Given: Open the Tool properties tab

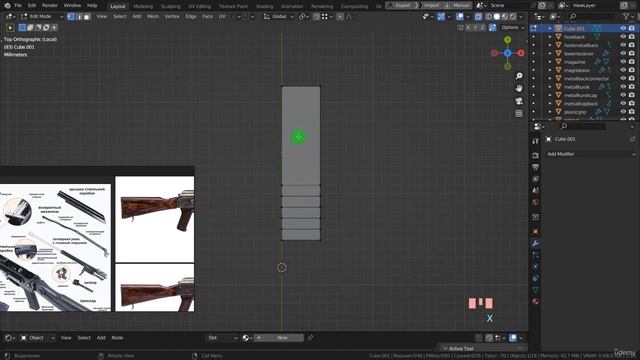Looking at the screenshot, I should (536, 141).
